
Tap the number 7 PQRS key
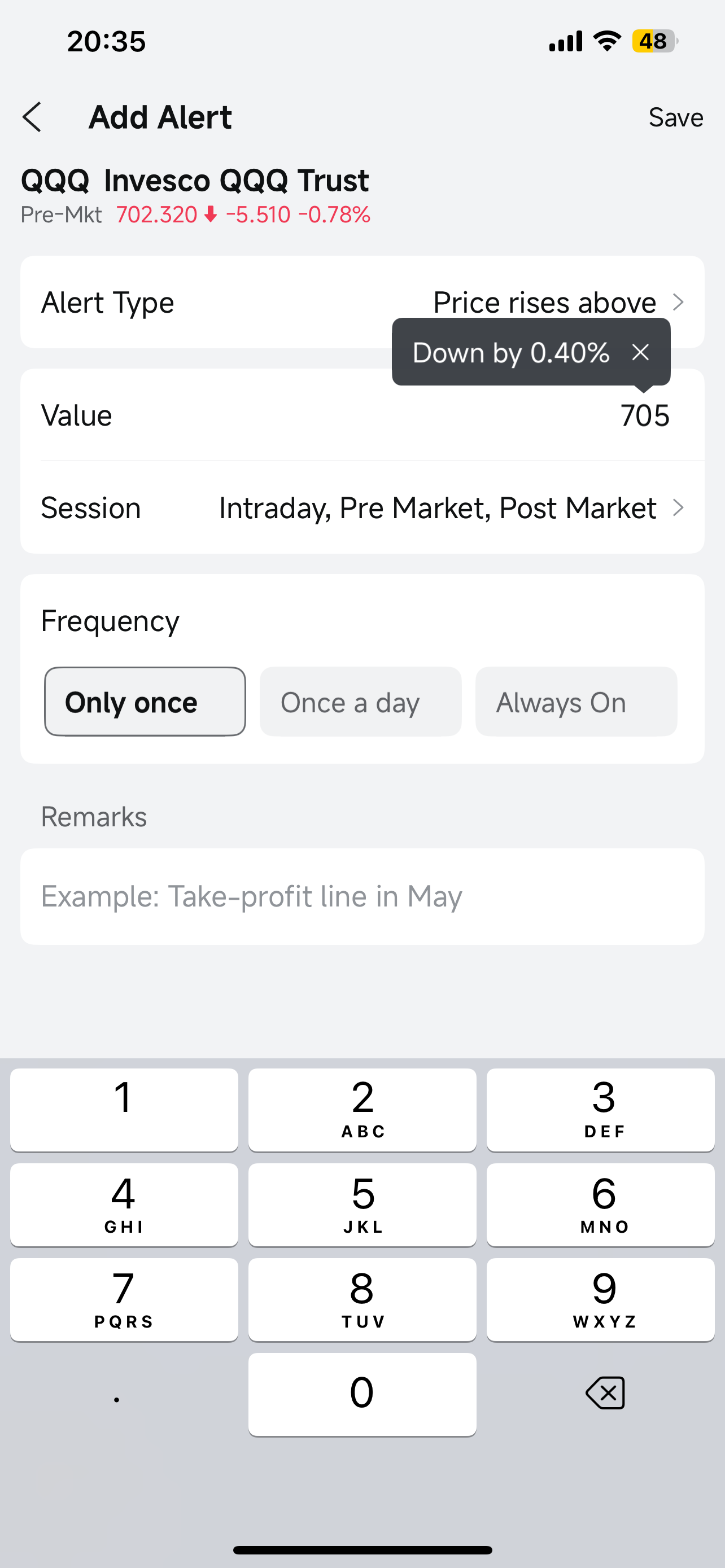point(124,1299)
